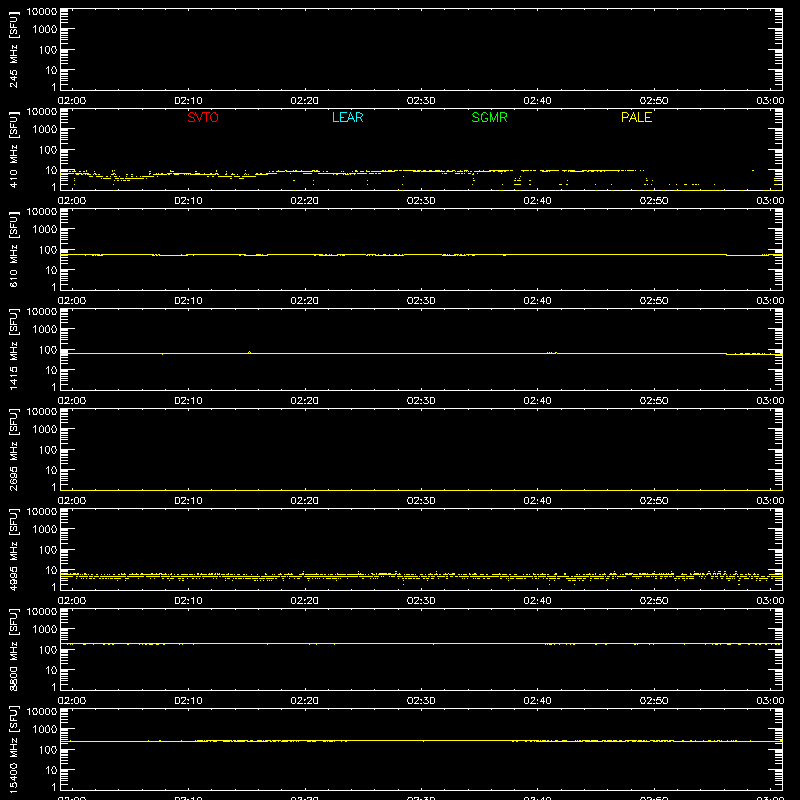Select the 8800 MHz [SFU] axis title

coord(13,649)
